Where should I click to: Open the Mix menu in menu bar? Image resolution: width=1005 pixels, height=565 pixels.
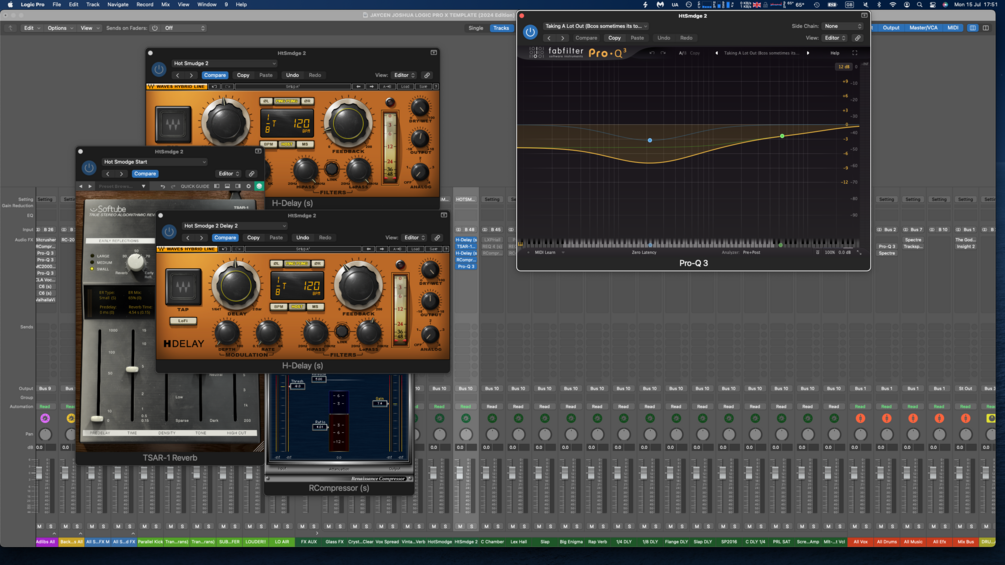click(165, 4)
